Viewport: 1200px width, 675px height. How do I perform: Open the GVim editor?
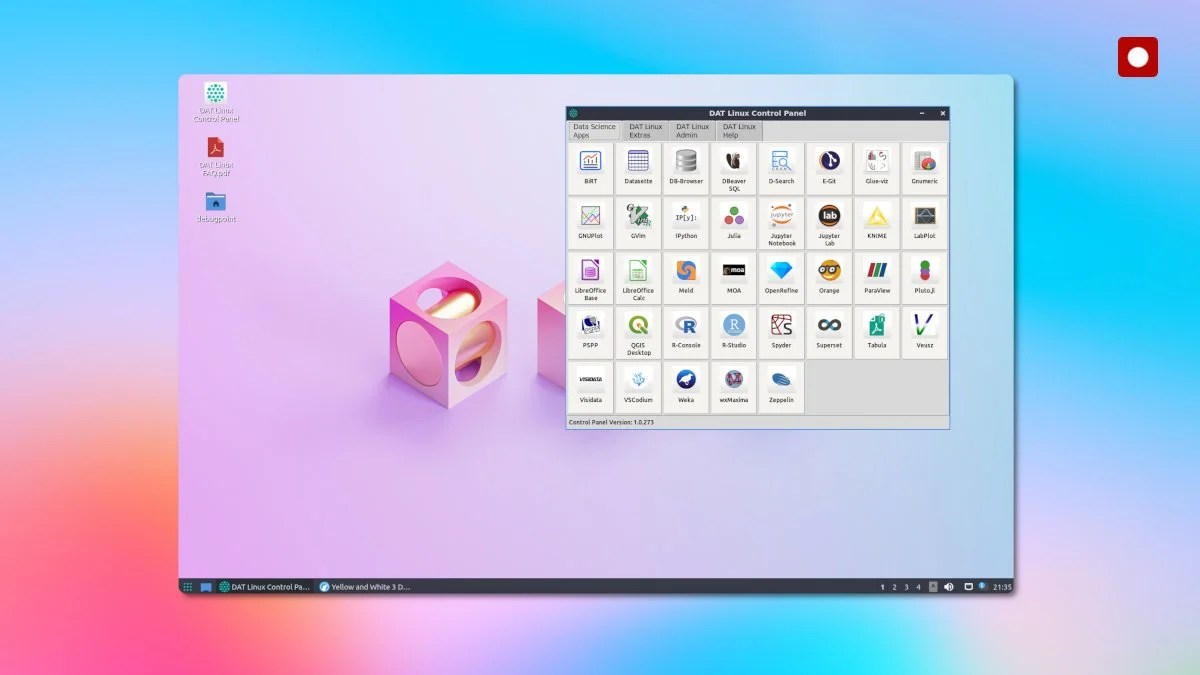[x=638, y=223]
